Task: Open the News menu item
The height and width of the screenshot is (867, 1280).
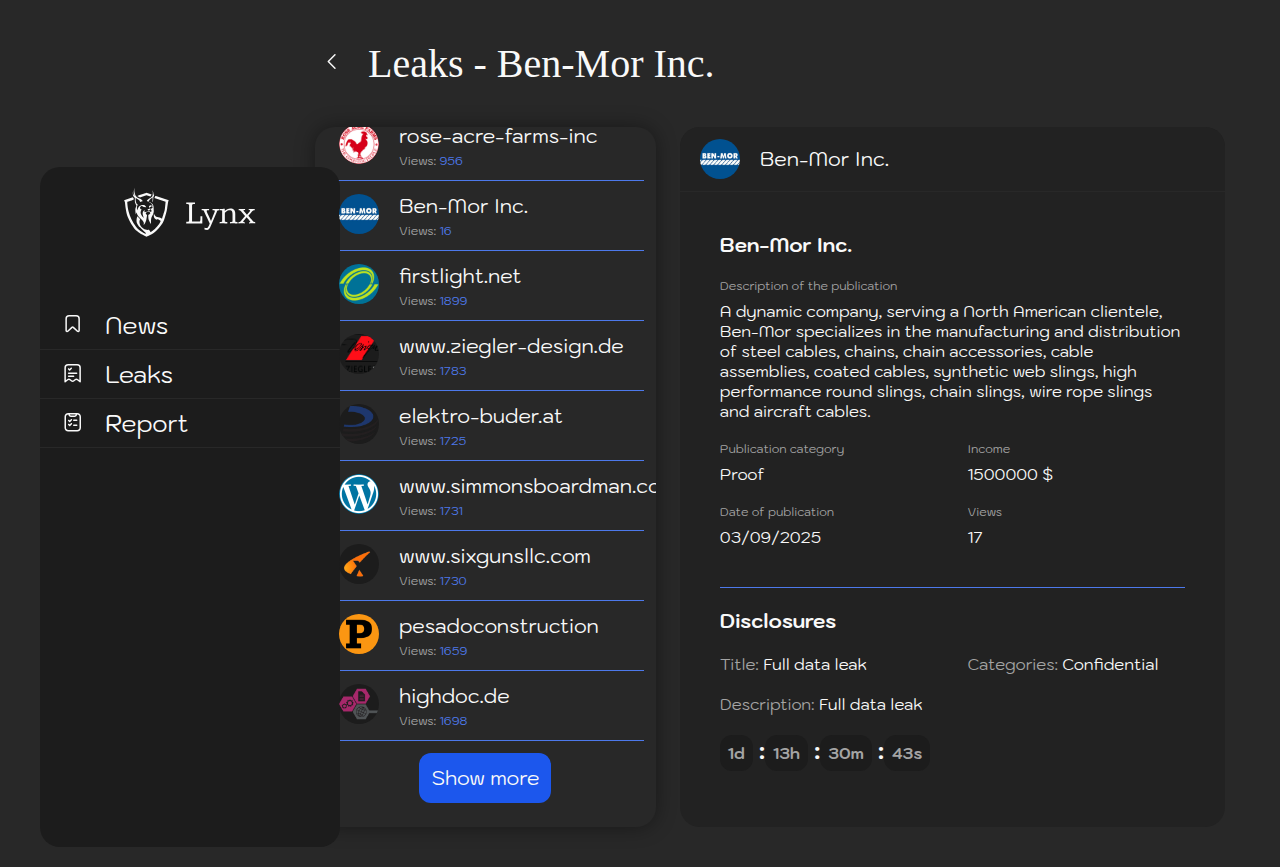Action: (190, 325)
